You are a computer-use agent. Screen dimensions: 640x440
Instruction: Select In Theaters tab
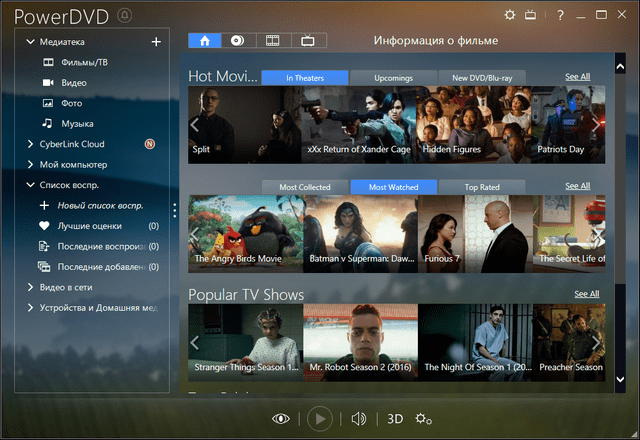[x=305, y=78]
